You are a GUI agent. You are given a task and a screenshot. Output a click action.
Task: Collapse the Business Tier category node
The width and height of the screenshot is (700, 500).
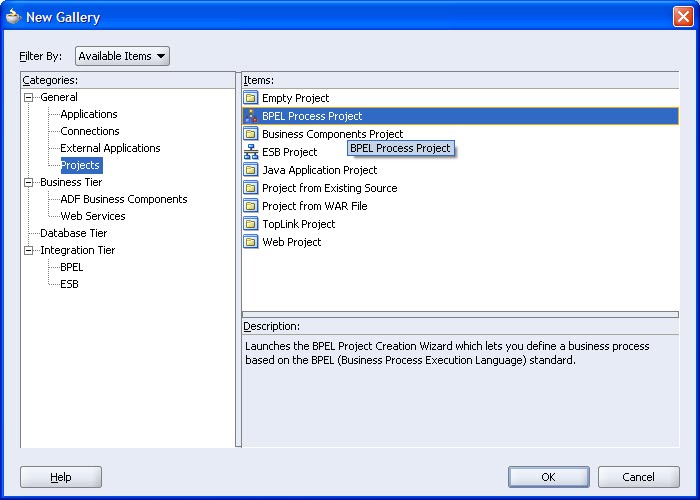pyautogui.click(x=29, y=182)
